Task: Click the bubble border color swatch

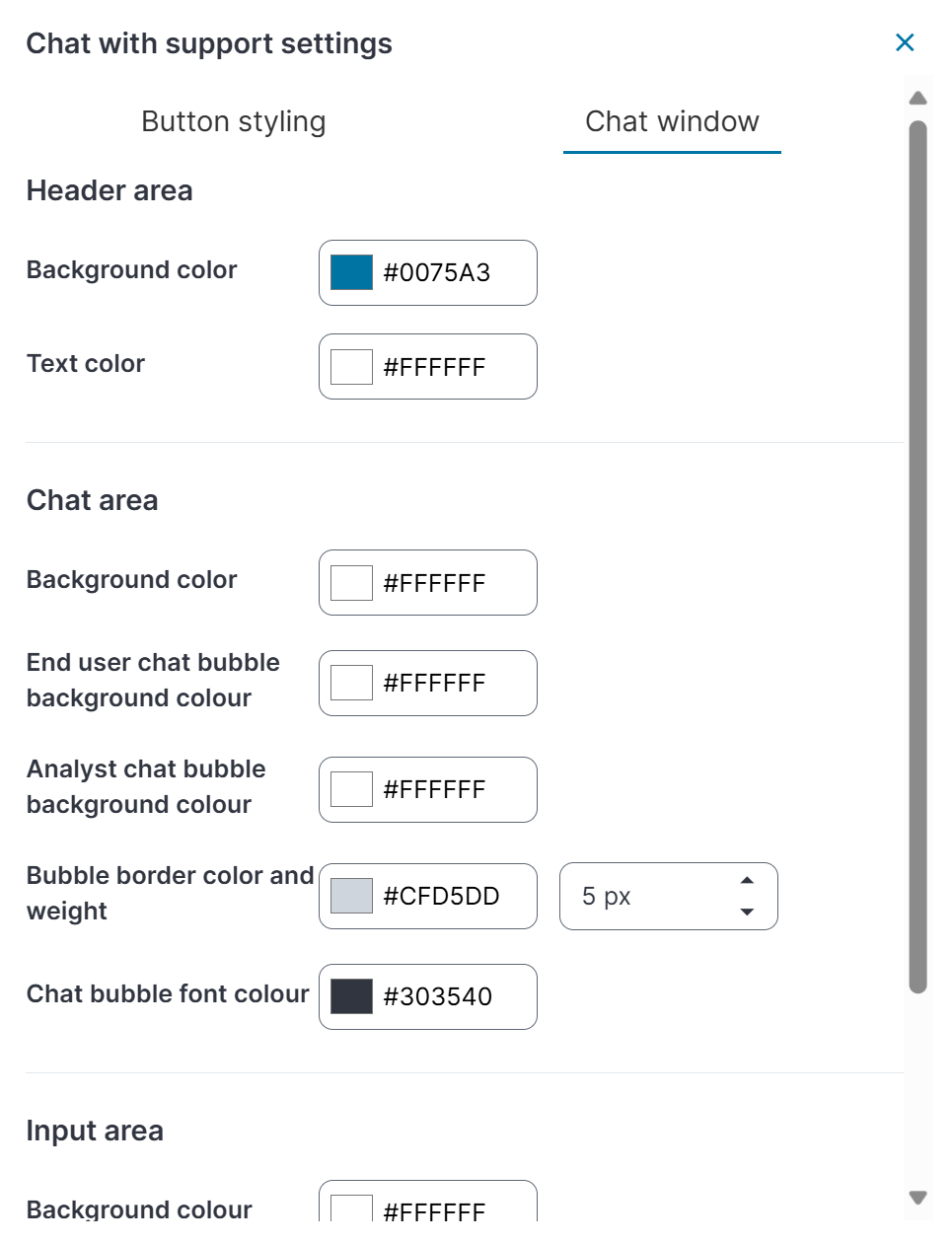Action: (x=351, y=896)
